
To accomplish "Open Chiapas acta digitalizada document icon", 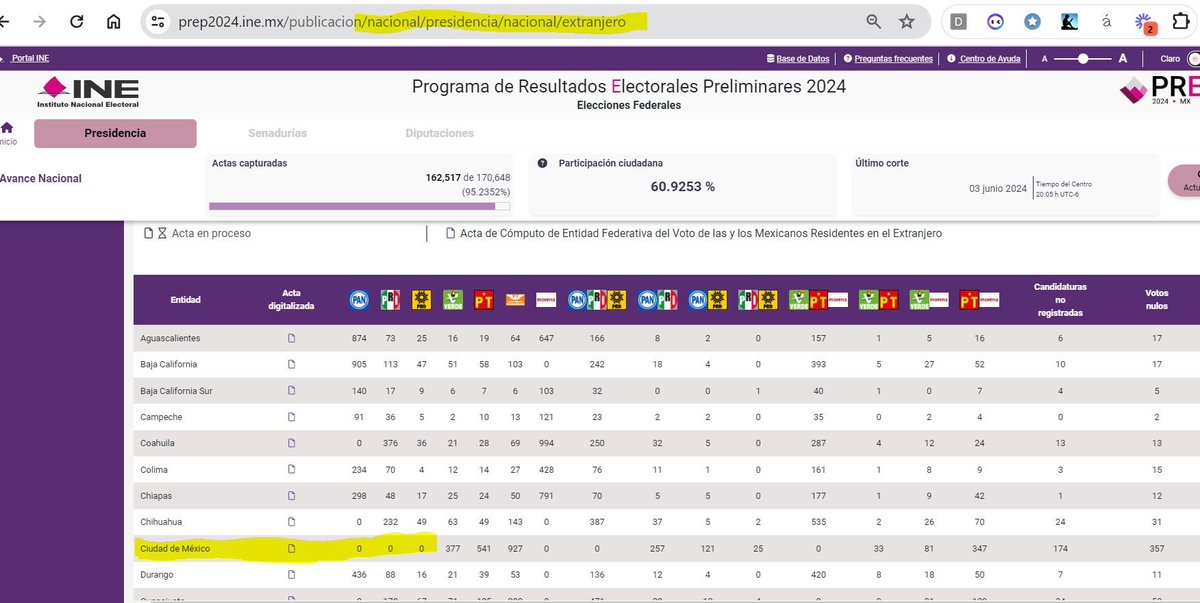I will tap(292, 496).
